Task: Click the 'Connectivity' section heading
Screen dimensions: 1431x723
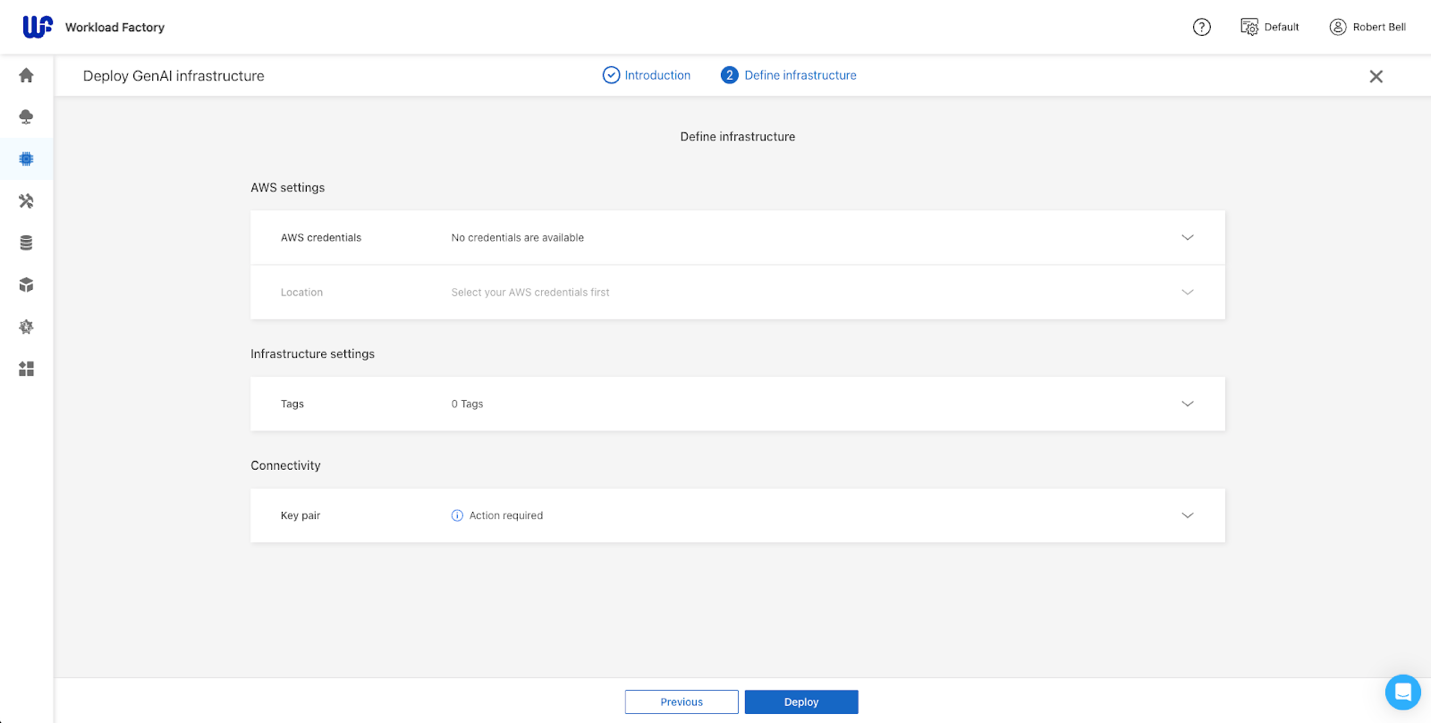Action: 286,466
